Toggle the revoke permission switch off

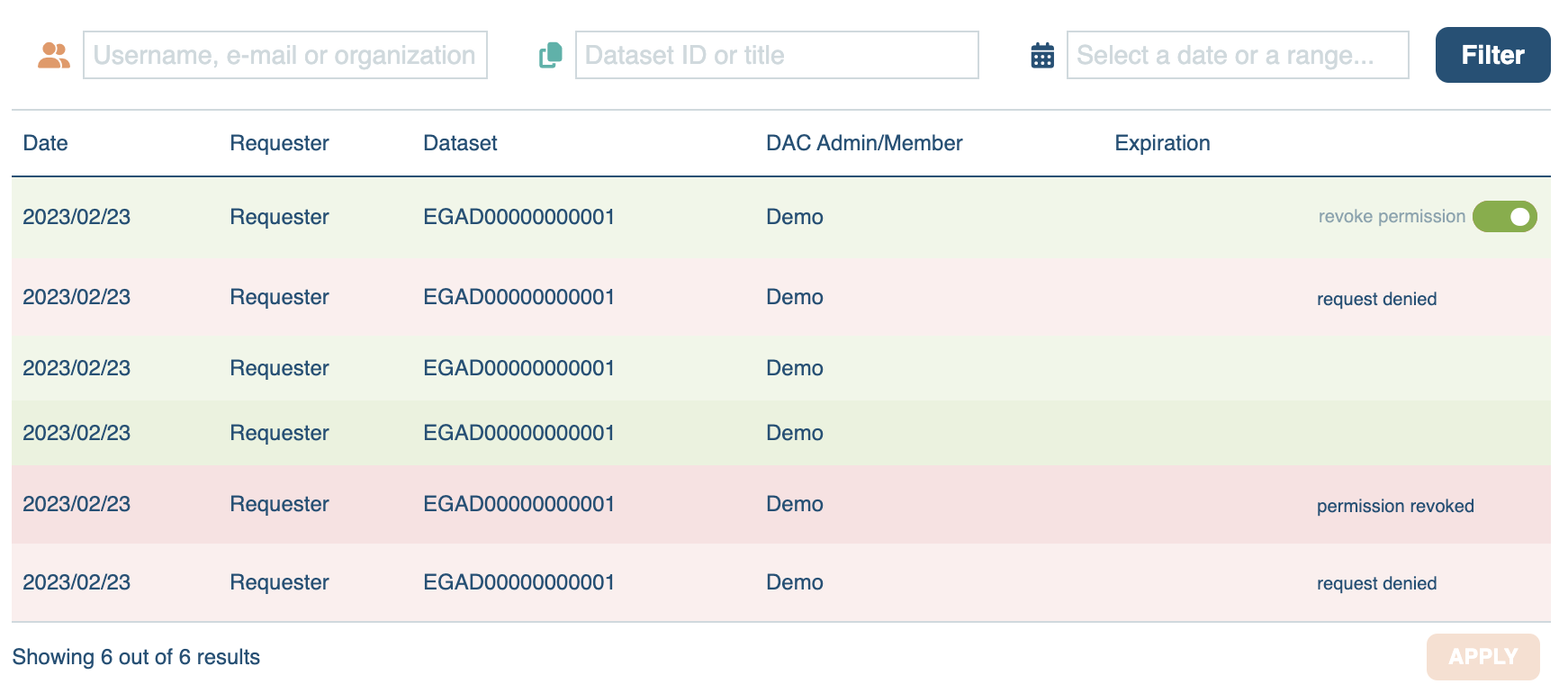coord(1504,217)
